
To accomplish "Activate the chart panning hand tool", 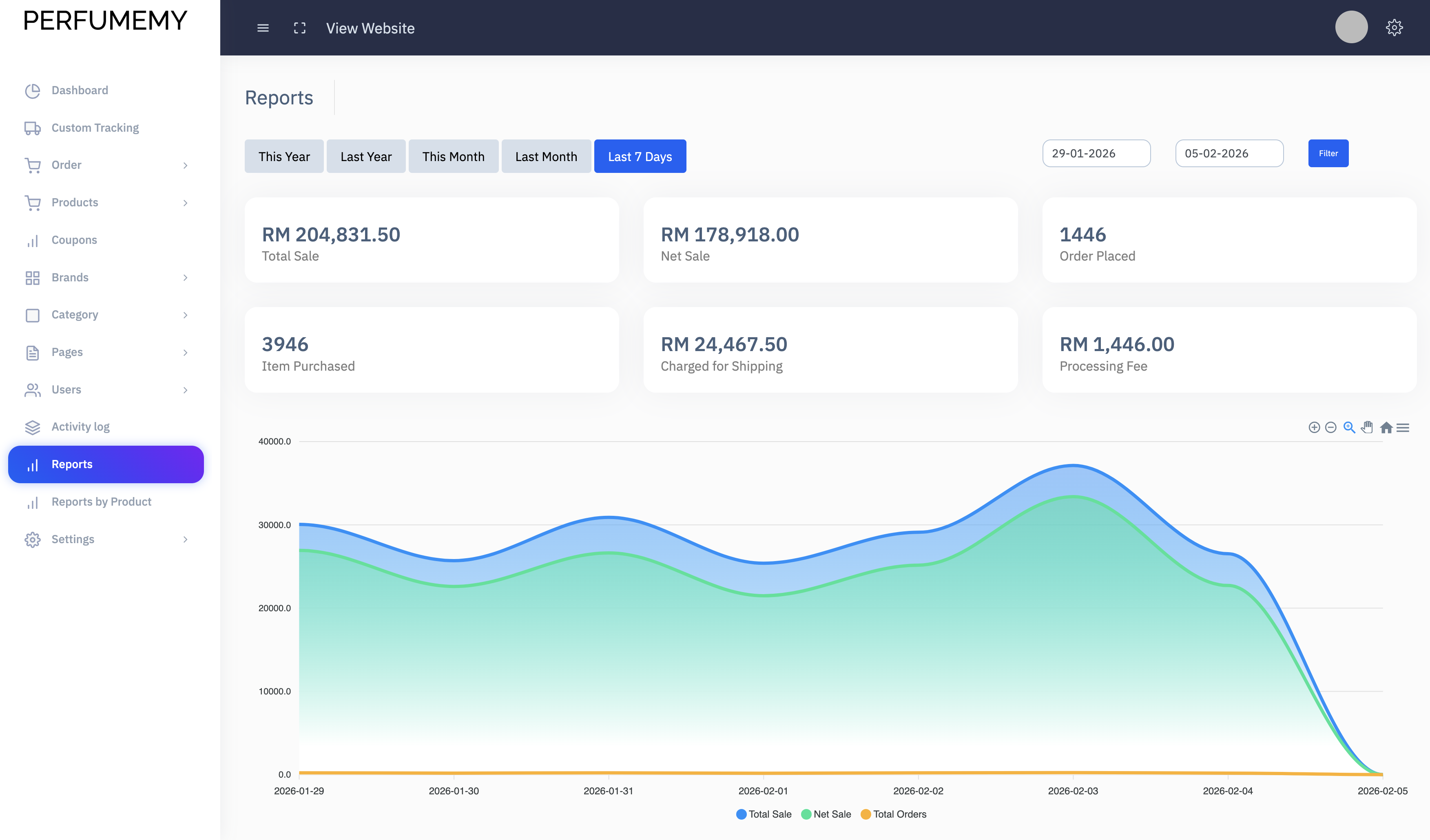I will 1367,428.
